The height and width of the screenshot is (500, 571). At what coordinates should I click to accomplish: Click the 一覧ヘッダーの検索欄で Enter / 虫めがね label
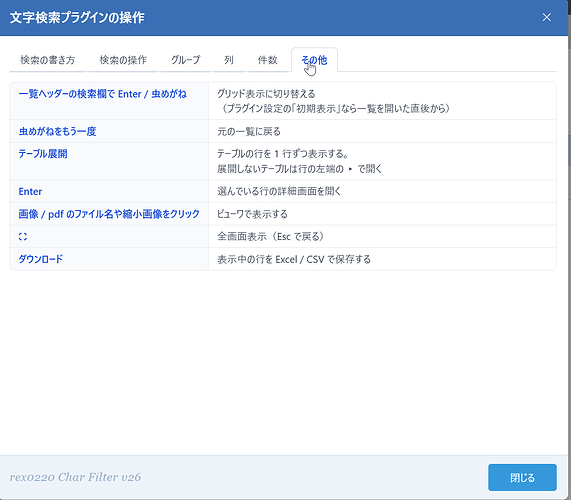[x=103, y=94]
